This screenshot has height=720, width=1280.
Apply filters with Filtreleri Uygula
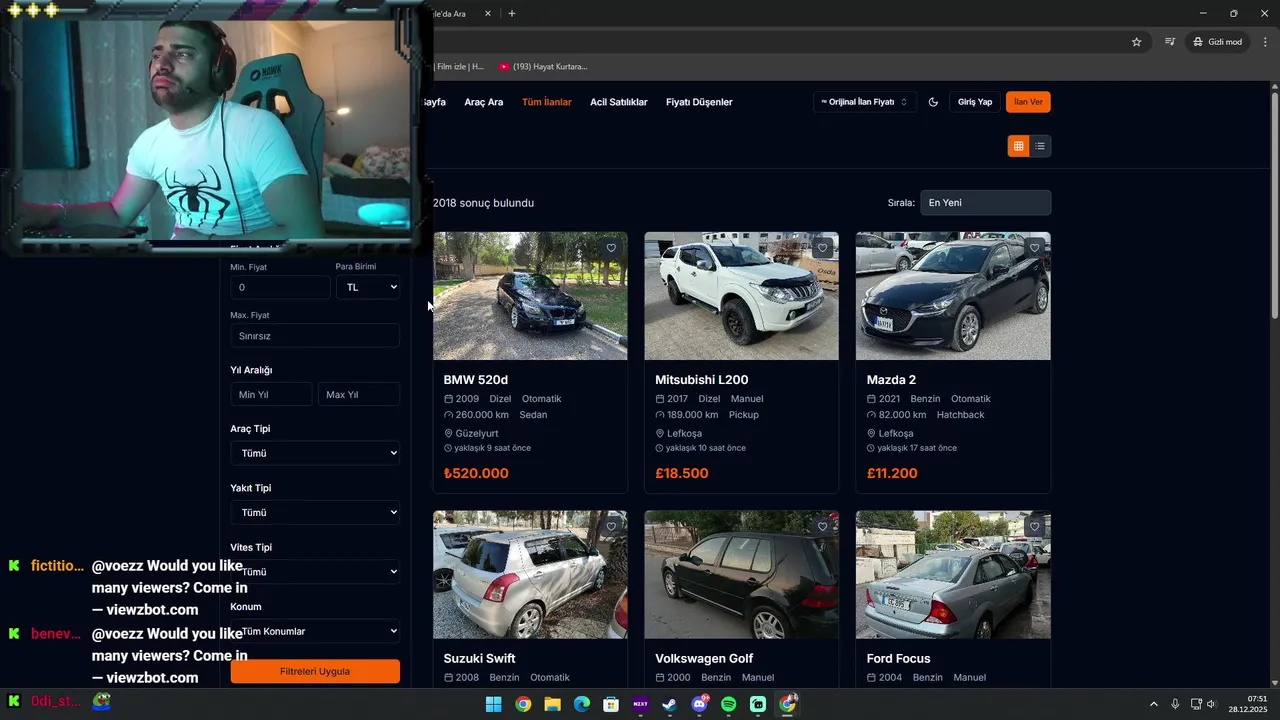pyautogui.click(x=315, y=671)
